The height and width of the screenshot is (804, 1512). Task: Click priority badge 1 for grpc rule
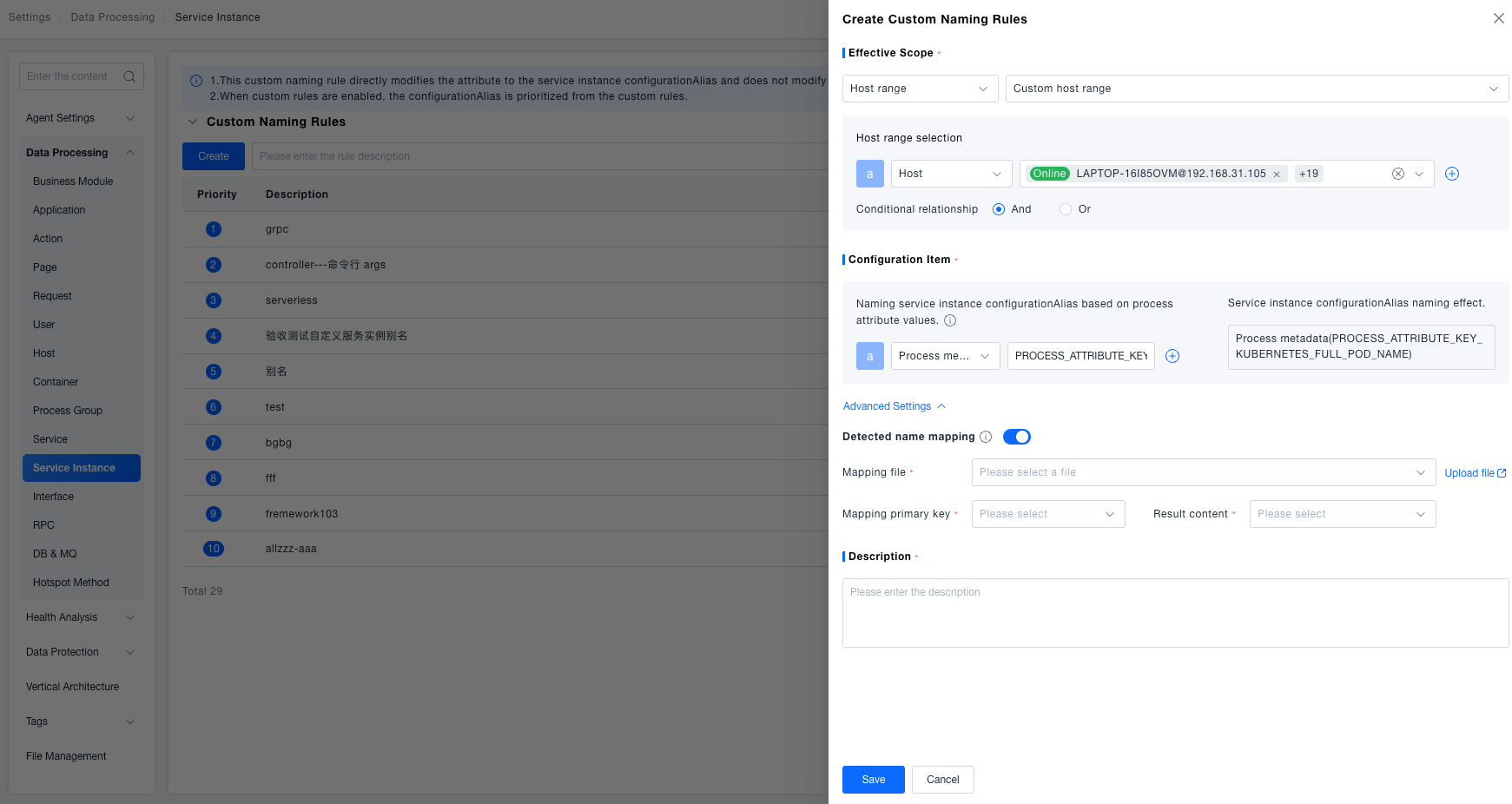[x=214, y=229]
